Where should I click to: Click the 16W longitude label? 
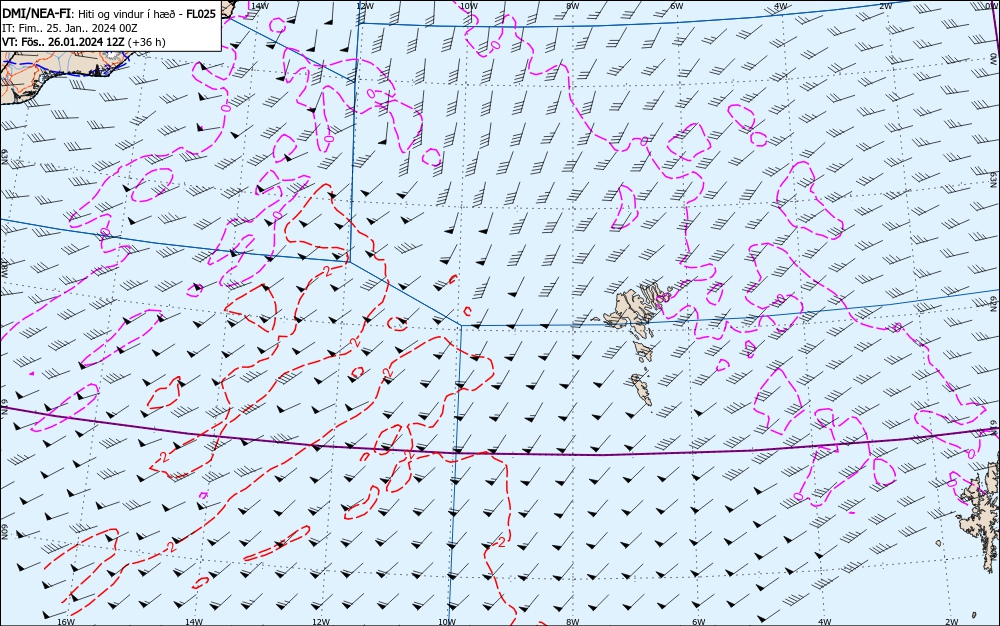pyautogui.click(x=66, y=622)
